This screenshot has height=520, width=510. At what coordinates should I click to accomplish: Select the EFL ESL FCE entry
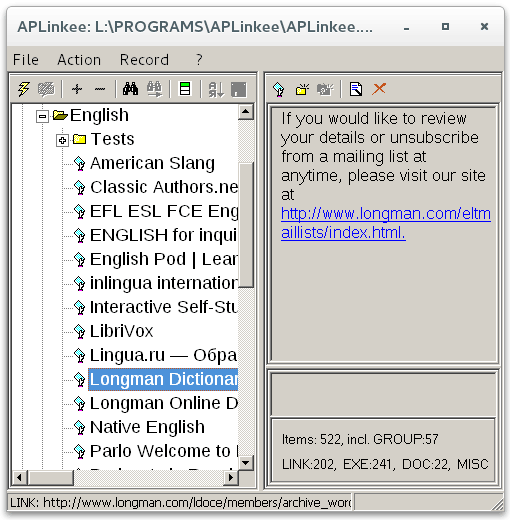164,211
